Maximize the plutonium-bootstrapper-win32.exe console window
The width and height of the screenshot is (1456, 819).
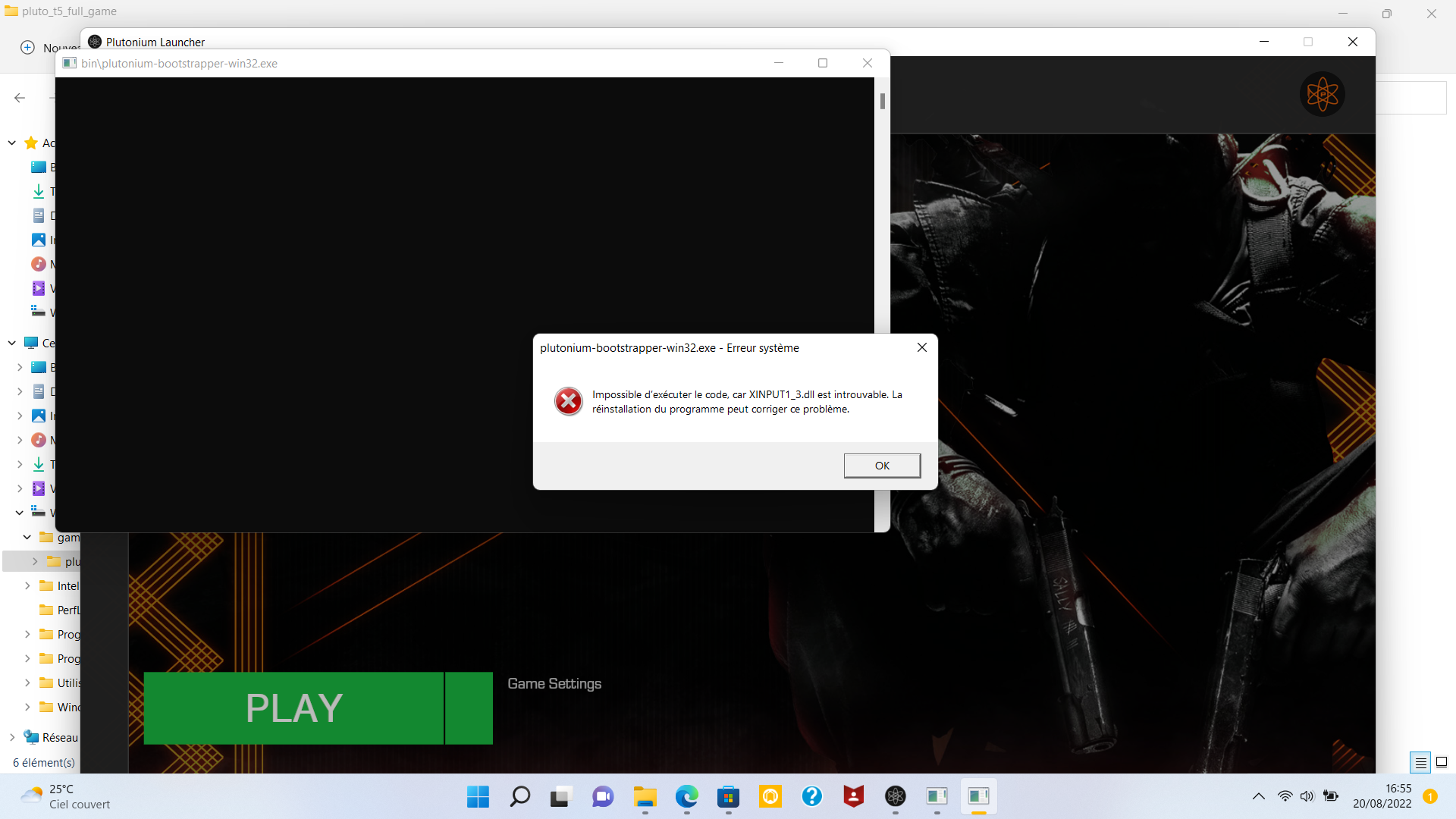(x=823, y=63)
